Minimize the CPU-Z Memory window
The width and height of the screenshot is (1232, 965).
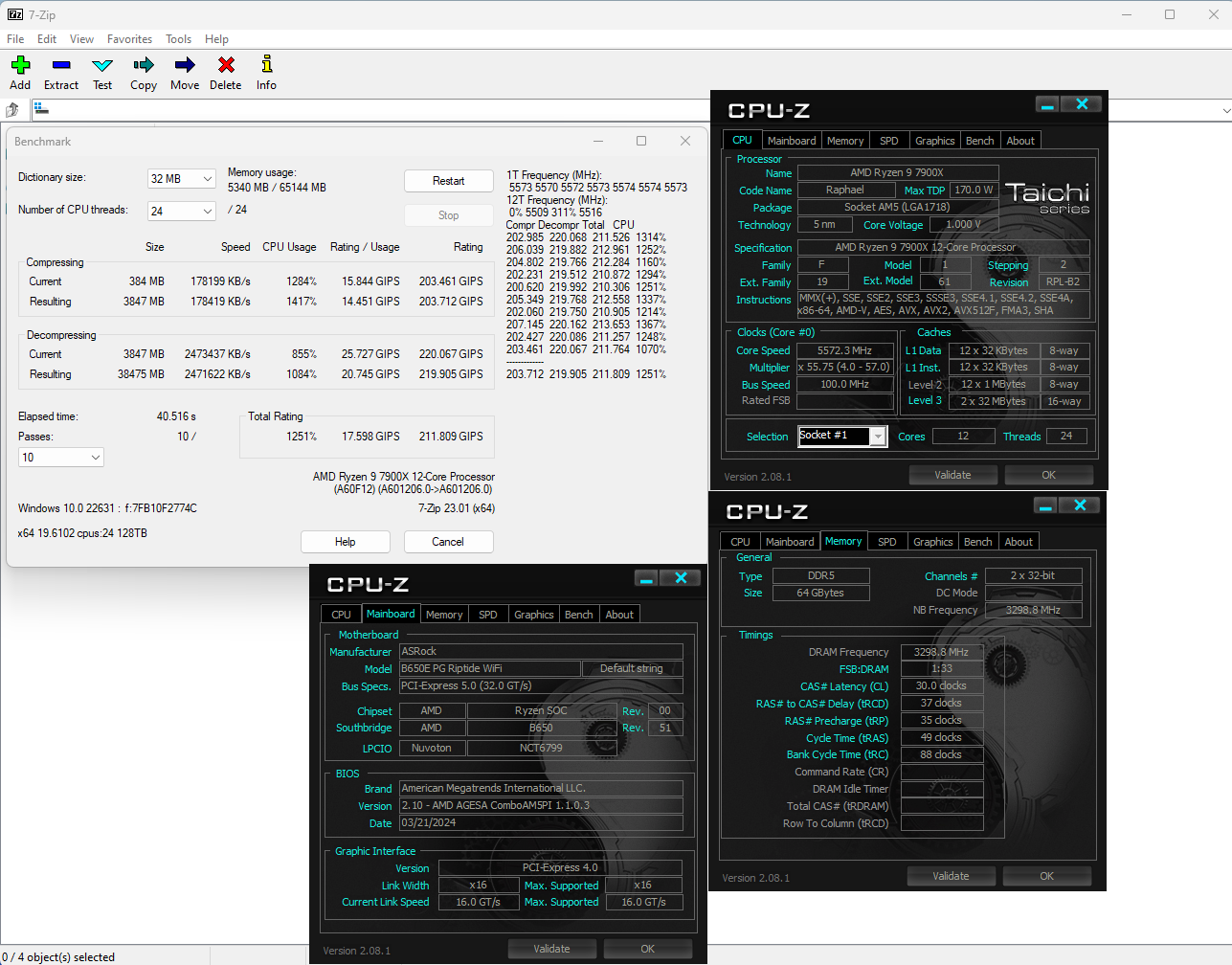(x=1045, y=505)
